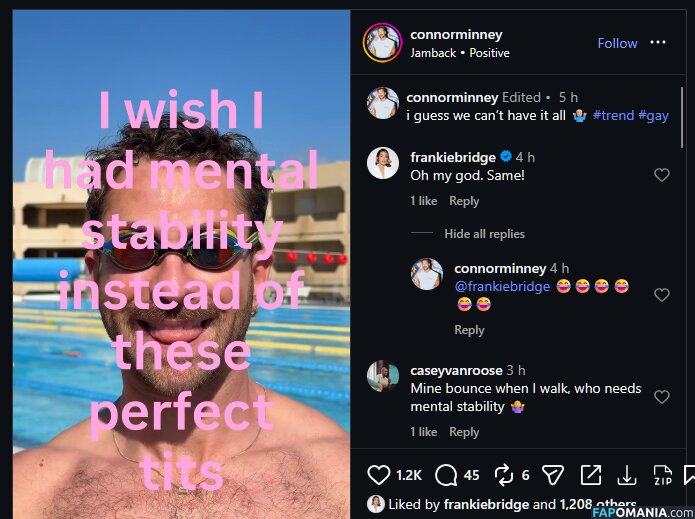Repost using the circular arrows icon
The width and height of the screenshot is (695, 519).
[503, 475]
